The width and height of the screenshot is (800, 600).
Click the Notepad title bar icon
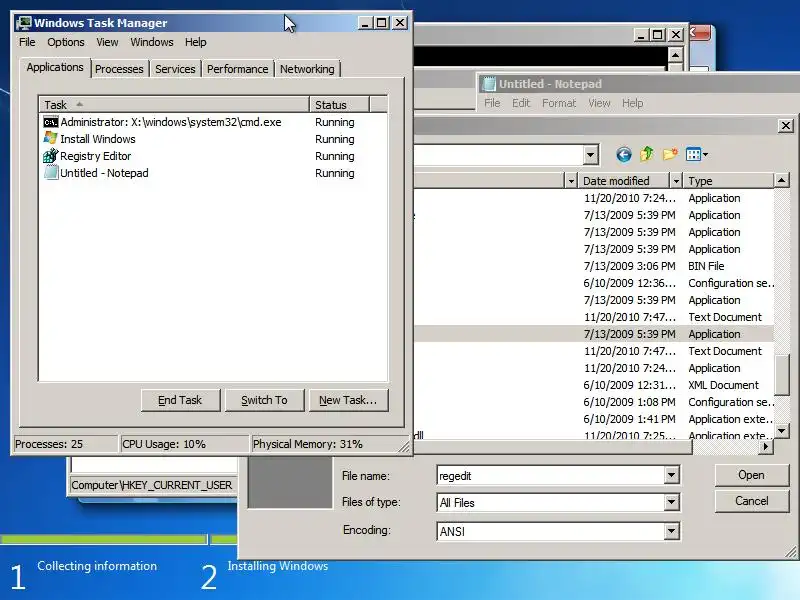point(489,84)
